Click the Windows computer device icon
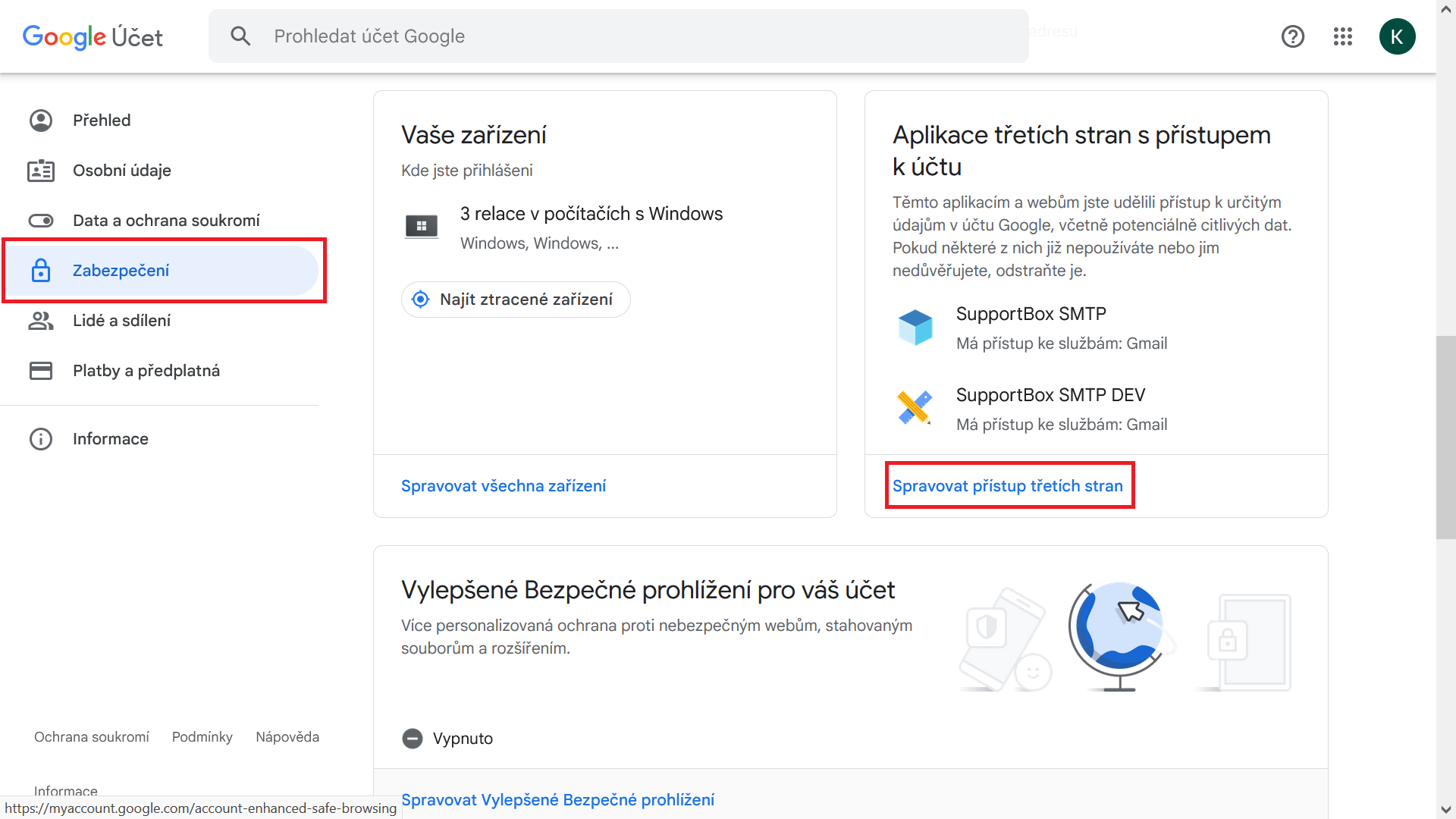The image size is (1456, 819). (422, 226)
